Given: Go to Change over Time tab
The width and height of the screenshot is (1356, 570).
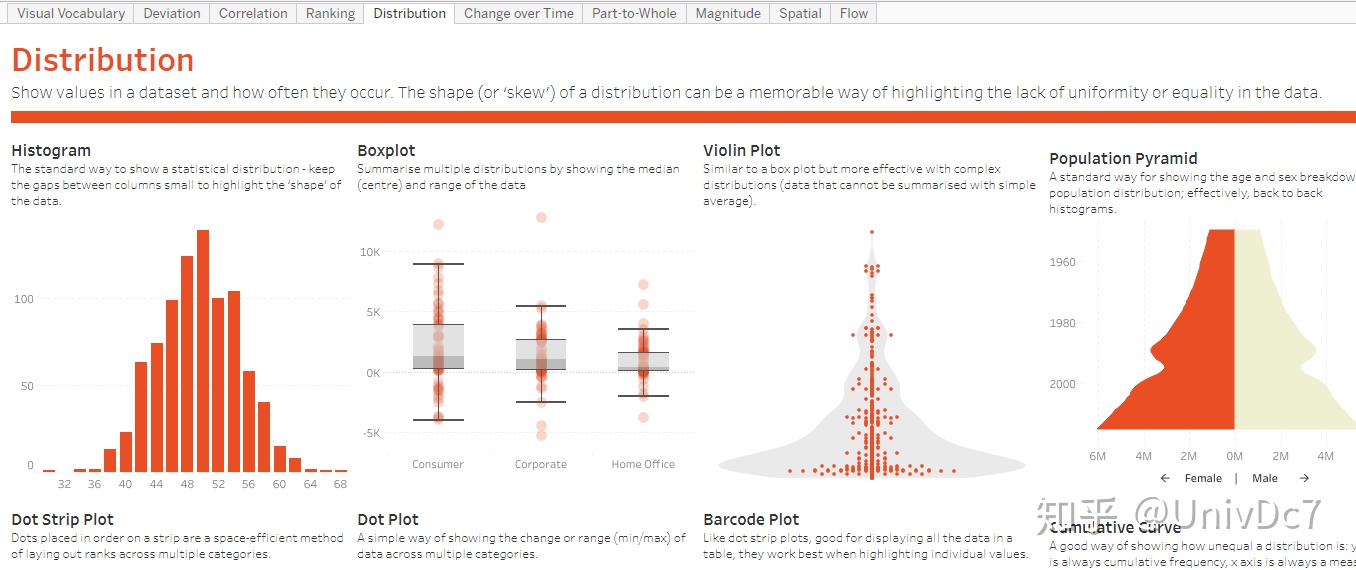Looking at the screenshot, I should 519,13.
